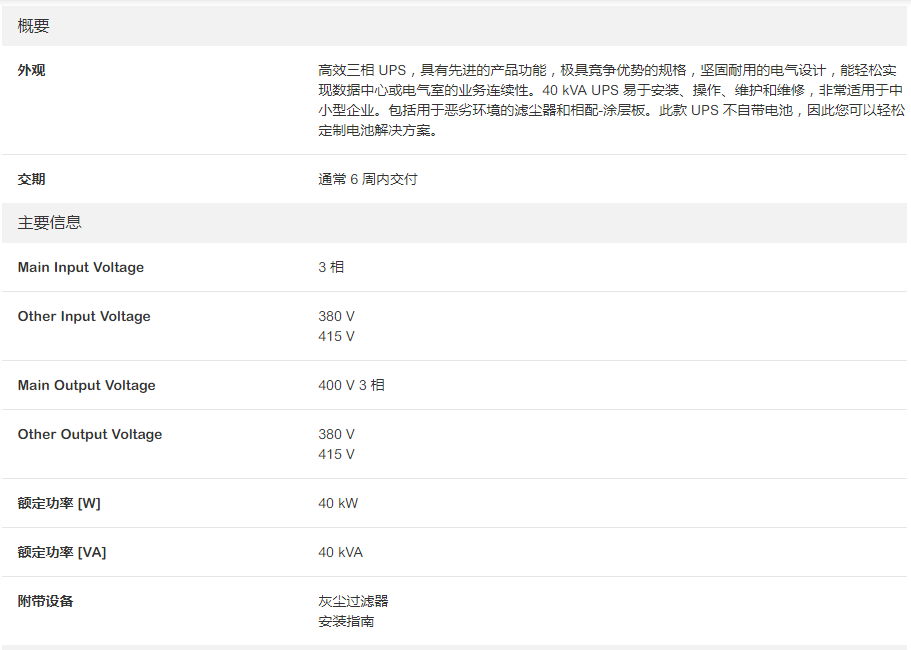Click the 40 kVA value

click(x=341, y=552)
